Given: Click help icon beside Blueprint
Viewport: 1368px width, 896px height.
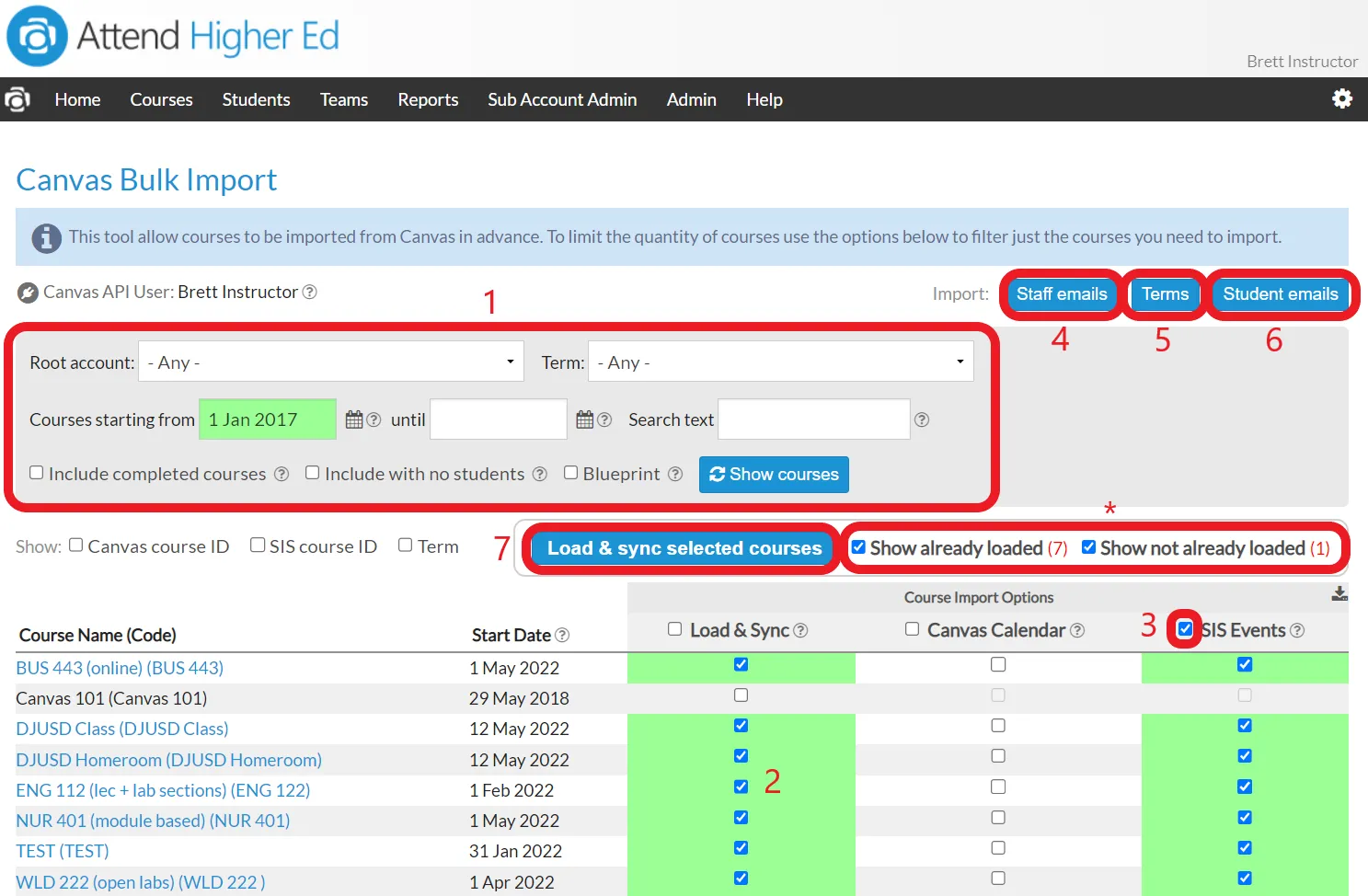Looking at the screenshot, I should click(675, 474).
